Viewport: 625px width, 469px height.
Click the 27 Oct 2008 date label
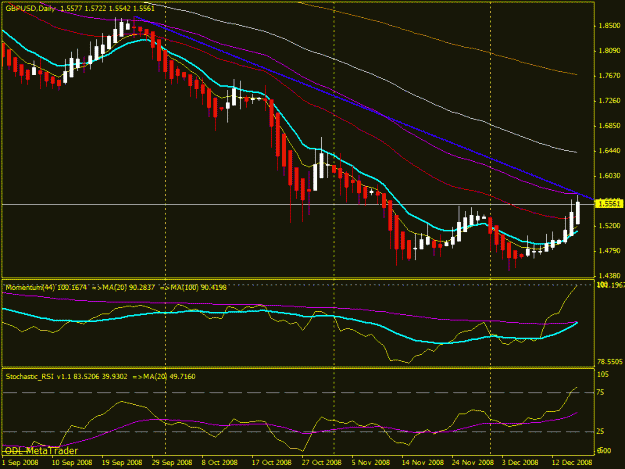[322, 463]
